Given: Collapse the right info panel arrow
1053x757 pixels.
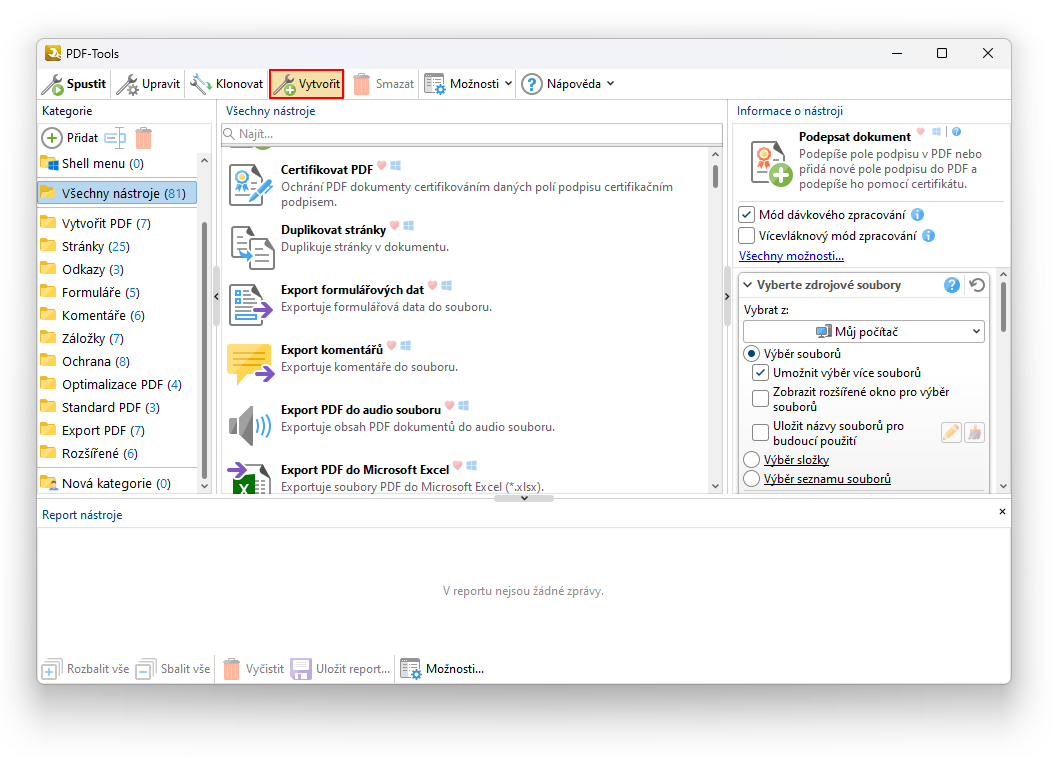Looking at the screenshot, I should pyautogui.click(x=727, y=296).
